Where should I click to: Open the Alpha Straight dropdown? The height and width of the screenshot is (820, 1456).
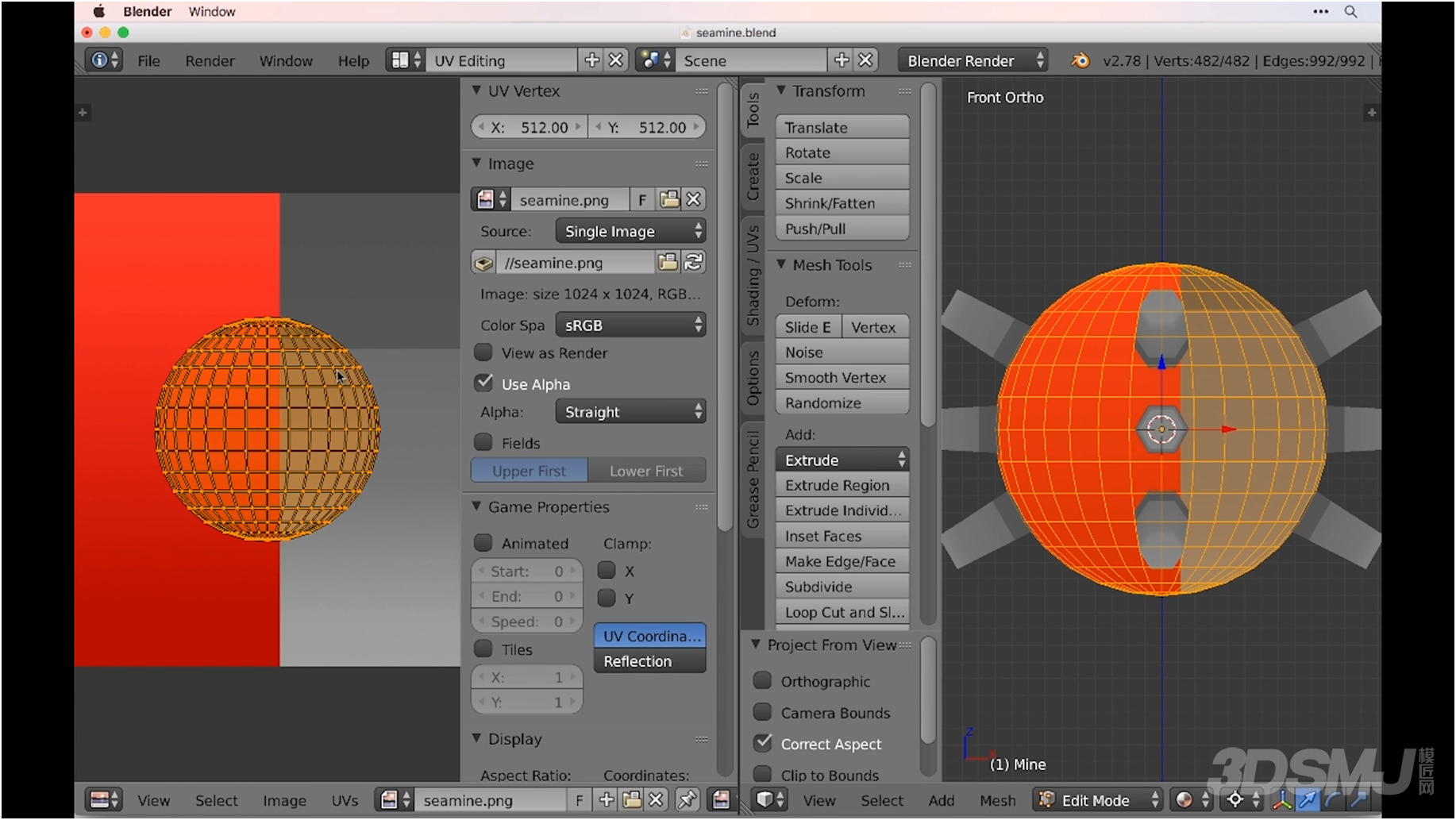(x=630, y=411)
